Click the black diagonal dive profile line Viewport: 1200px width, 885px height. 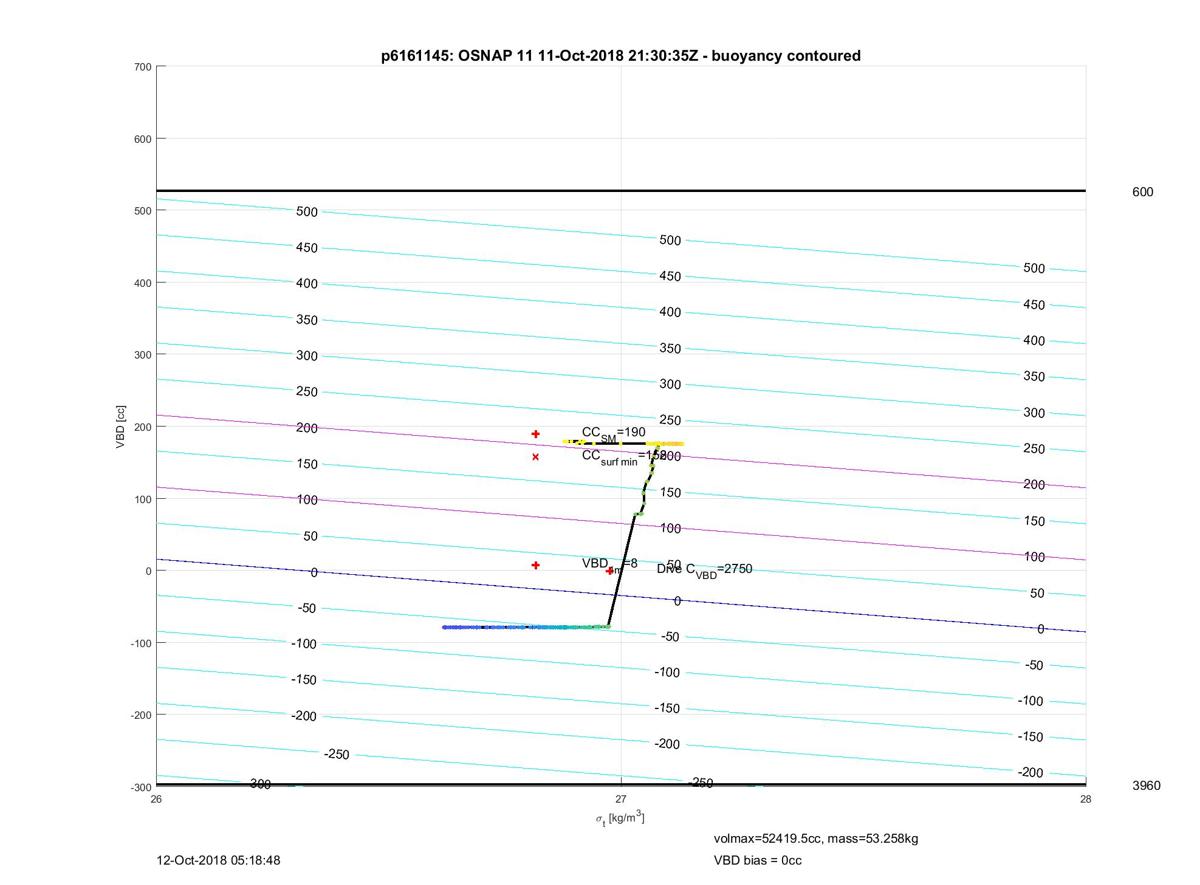[x=621, y=570]
